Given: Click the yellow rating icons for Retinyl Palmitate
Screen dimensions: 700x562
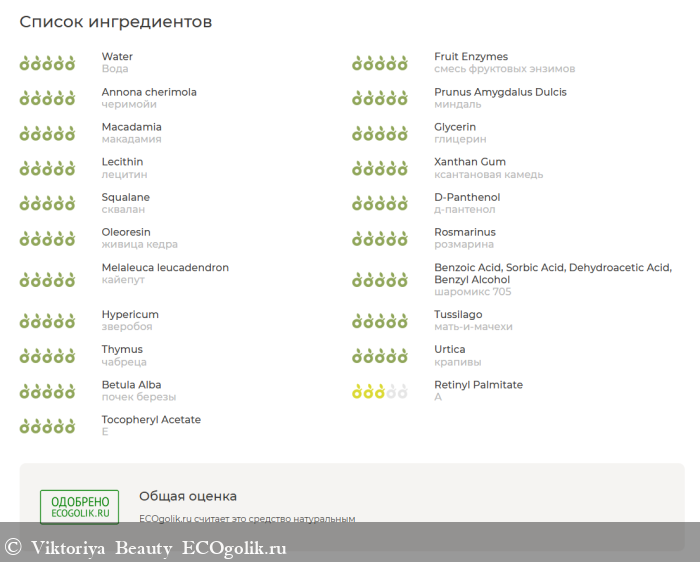Looking at the screenshot, I should [380, 391].
